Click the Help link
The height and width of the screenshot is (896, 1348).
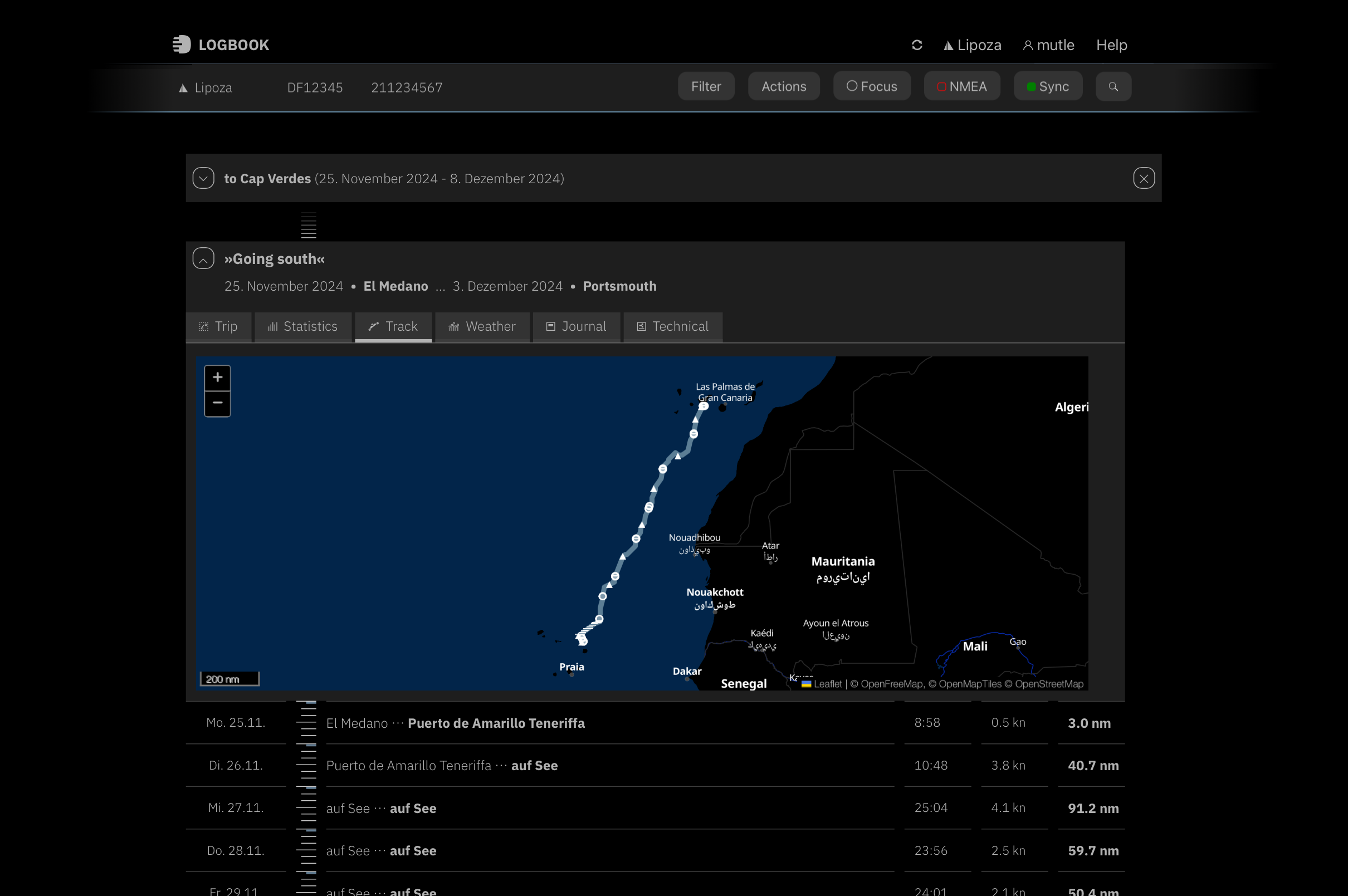pyautogui.click(x=1111, y=45)
